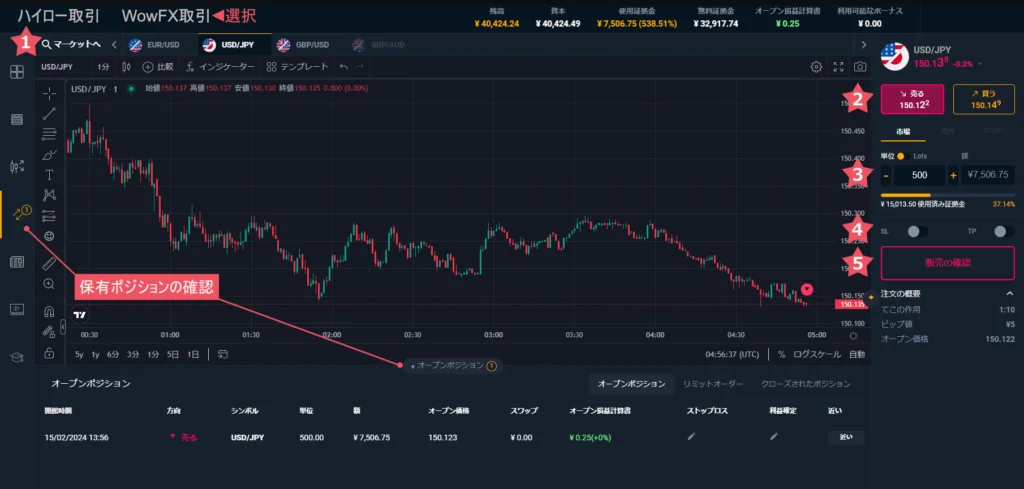1024x489 pixels.
Task: Edit the 500 units input field
Action: pos(920,175)
